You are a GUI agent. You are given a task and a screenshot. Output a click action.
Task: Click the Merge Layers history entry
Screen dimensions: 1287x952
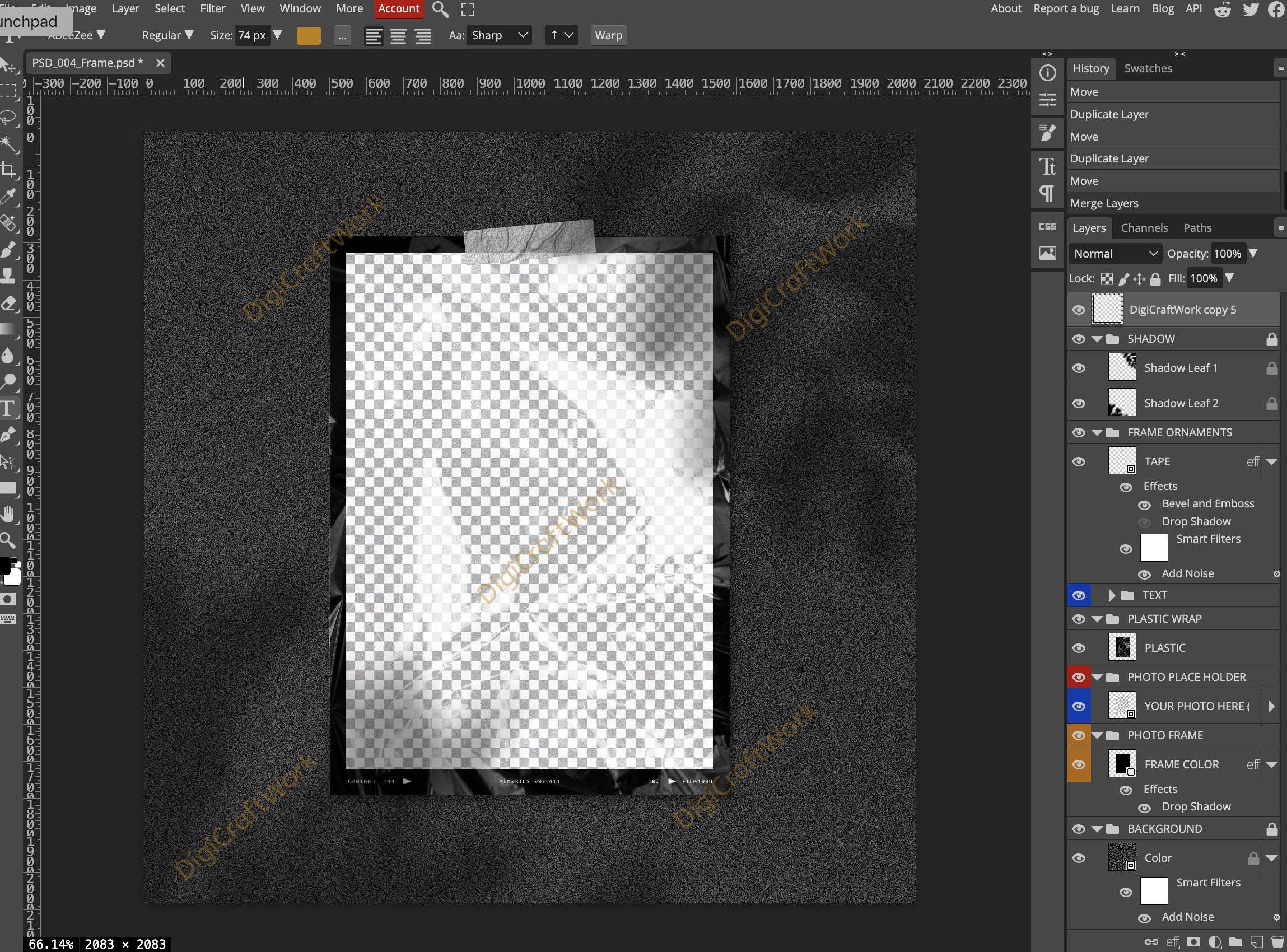click(x=1173, y=203)
